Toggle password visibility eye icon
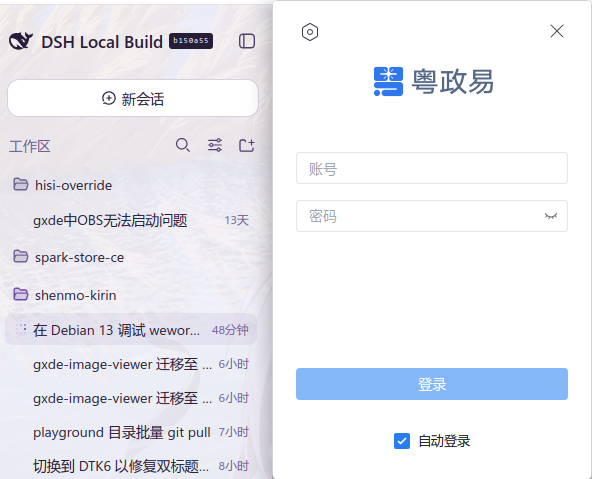The height and width of the screenshot is (479, 592). [551, 216]
